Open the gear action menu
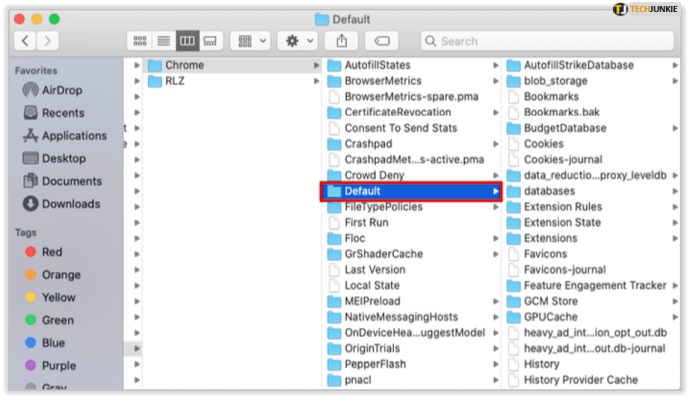The height and width of the screenshot is (399, 690). 298,41
